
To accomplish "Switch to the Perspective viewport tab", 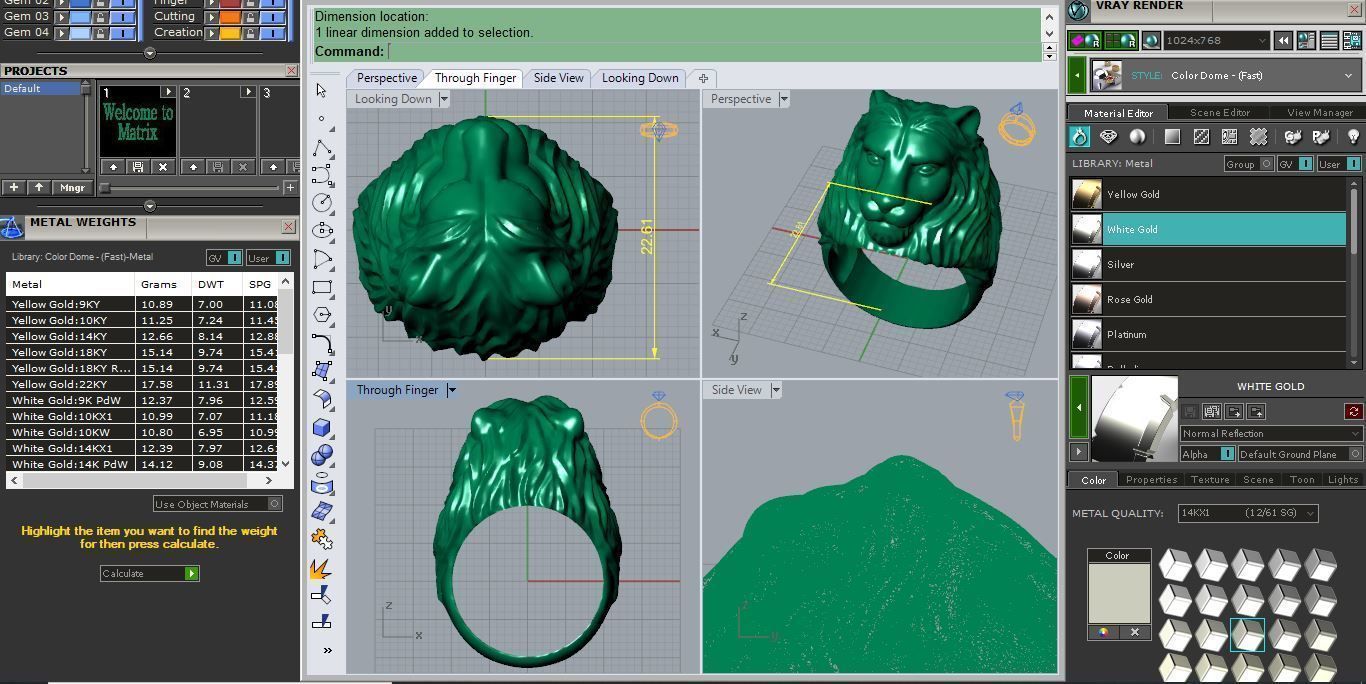I will click(x=386, y=78).
